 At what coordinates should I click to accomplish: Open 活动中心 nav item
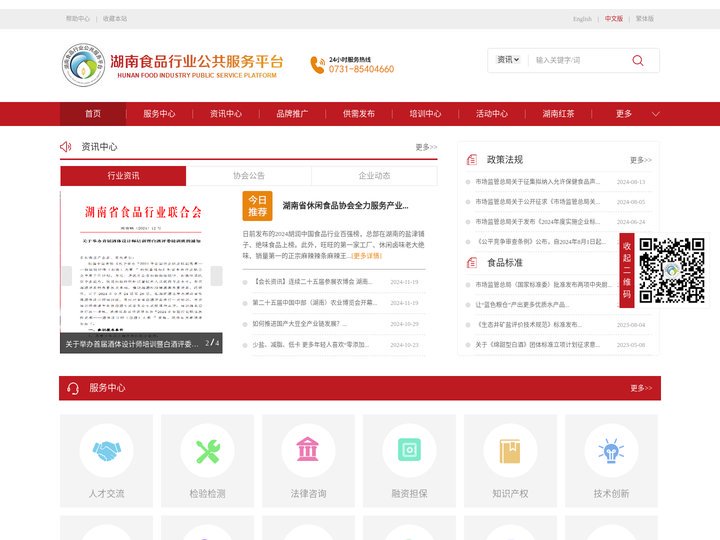tap(492, 113)
